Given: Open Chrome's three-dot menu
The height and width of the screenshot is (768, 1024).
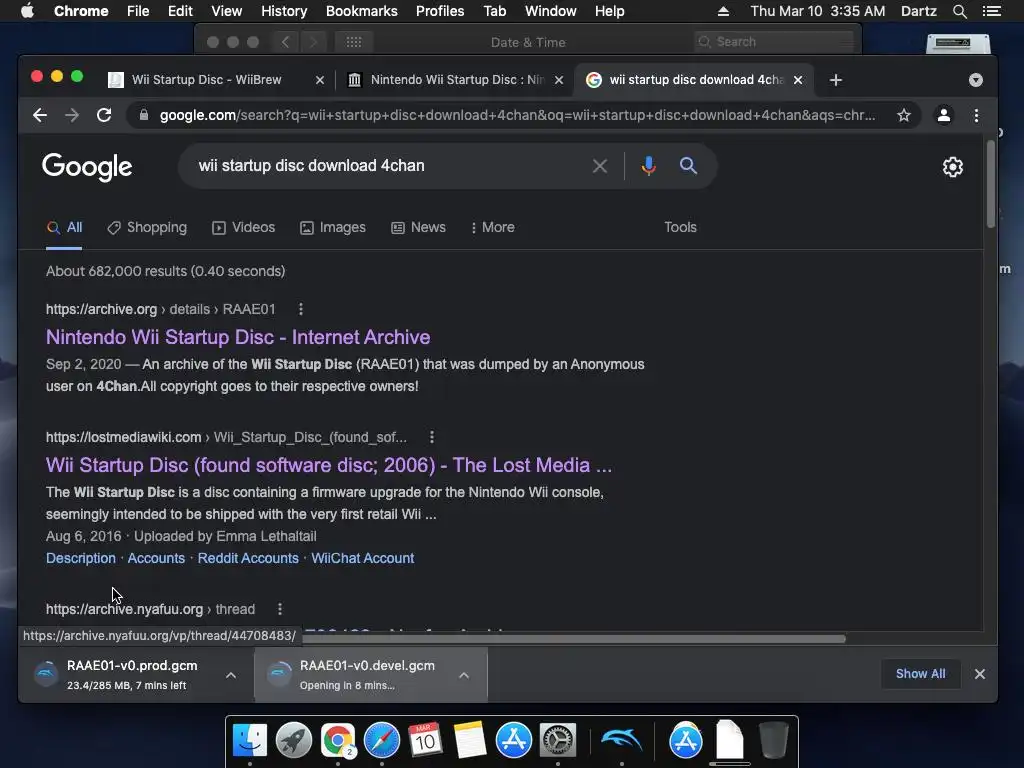Looking at the screenshot, I should click(x=976, y=116).
